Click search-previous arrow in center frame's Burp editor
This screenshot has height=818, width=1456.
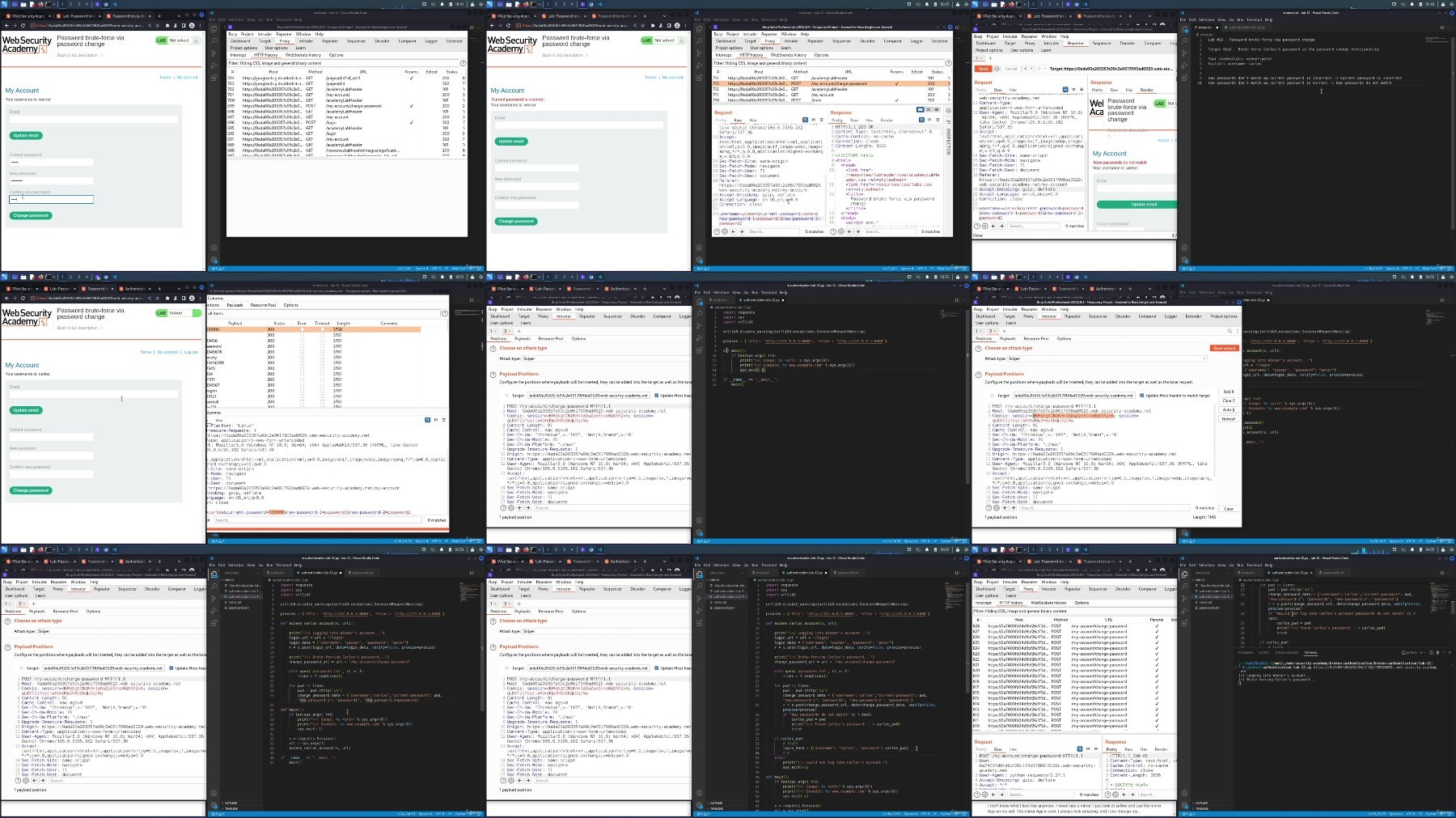[519, 508]
